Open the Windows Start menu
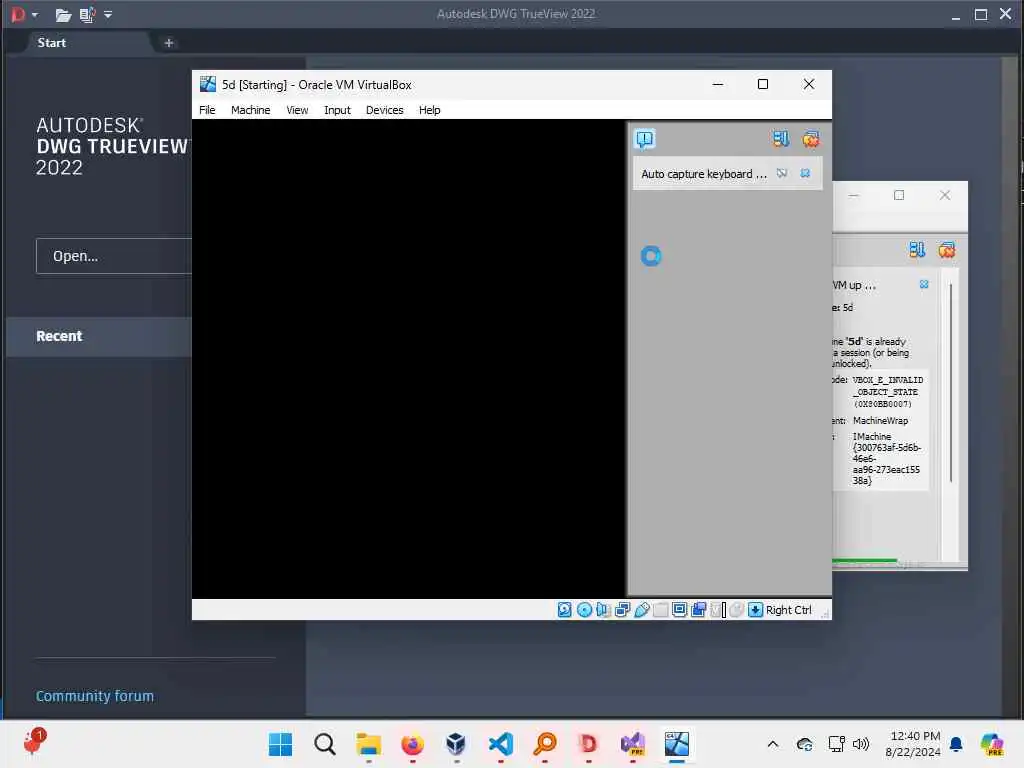The height and width of the screenshot is (768, 1024). 281,744
